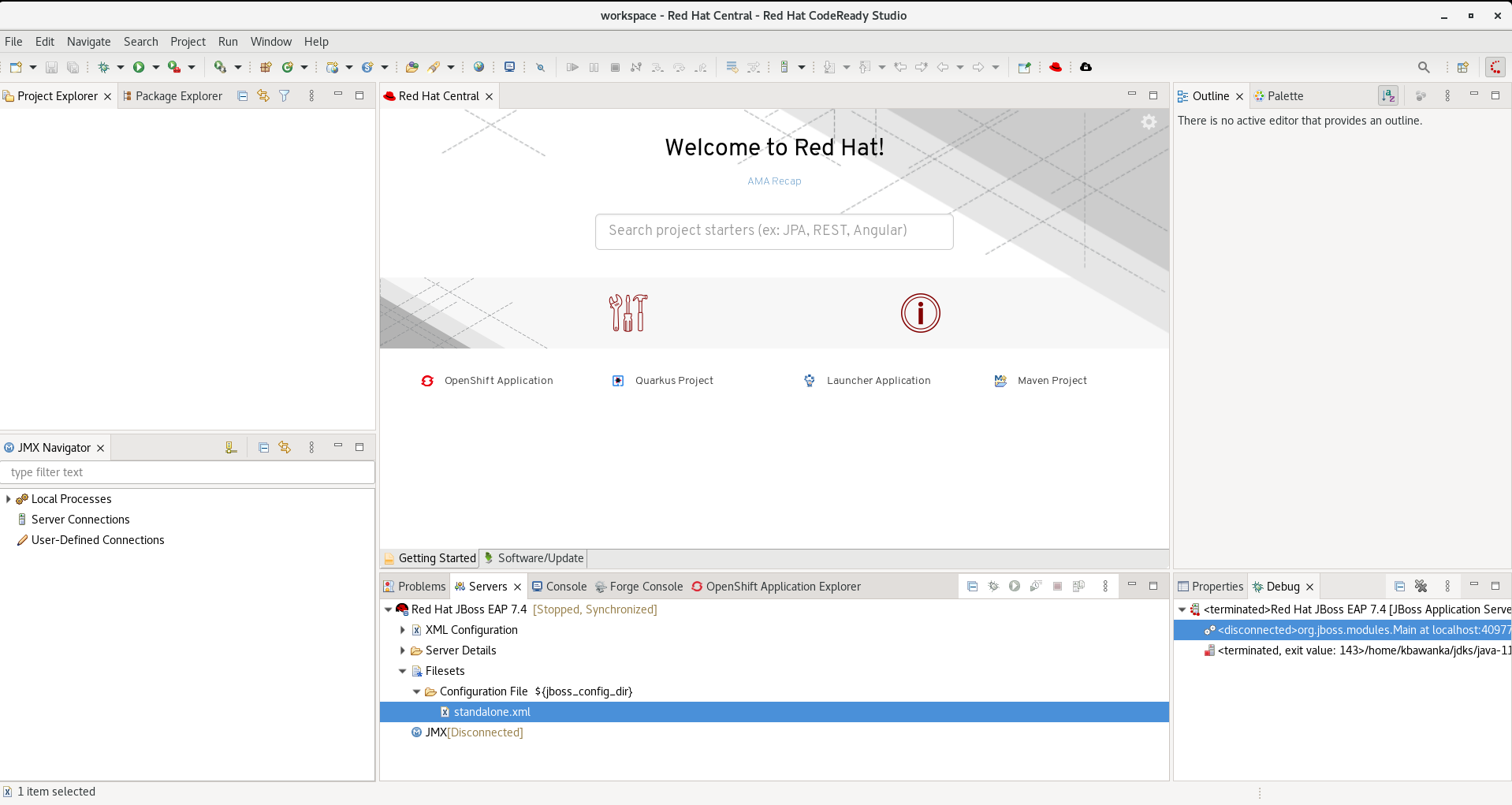Collapse the Filesets tree node
Image resolution: width=1512 pixels, height=805 pixels.
point(403,671)
